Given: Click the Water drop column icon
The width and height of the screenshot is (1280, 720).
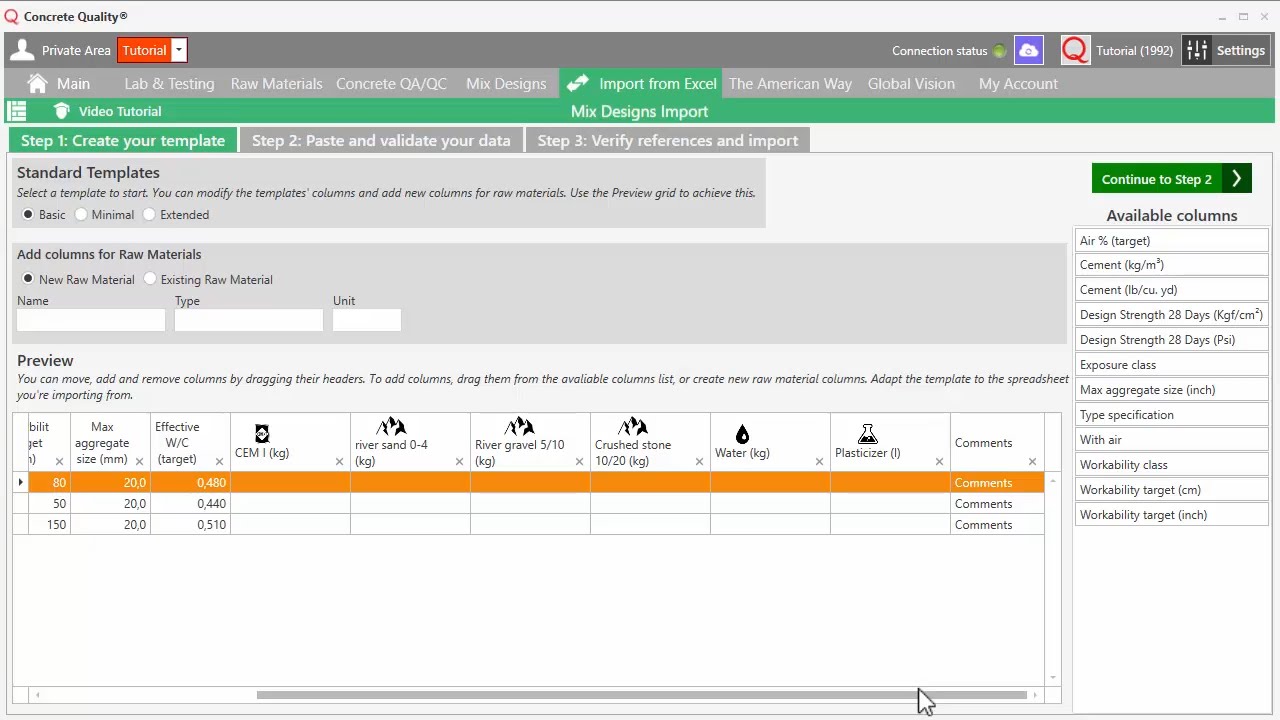Looking at the screenshot, I should click(742, 434).
